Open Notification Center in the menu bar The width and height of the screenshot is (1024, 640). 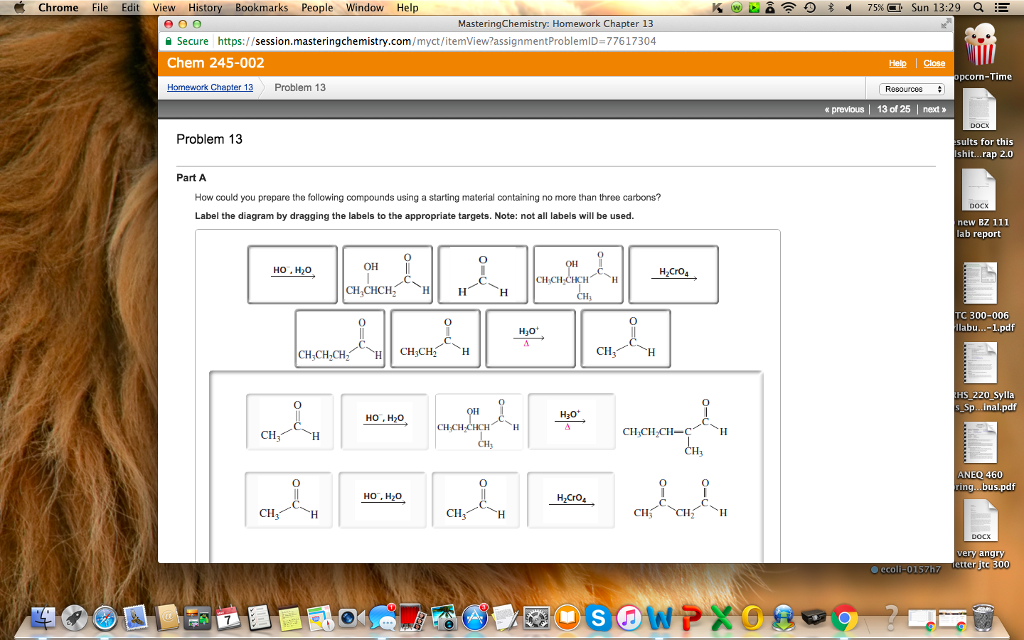[x=1004, y=8]
